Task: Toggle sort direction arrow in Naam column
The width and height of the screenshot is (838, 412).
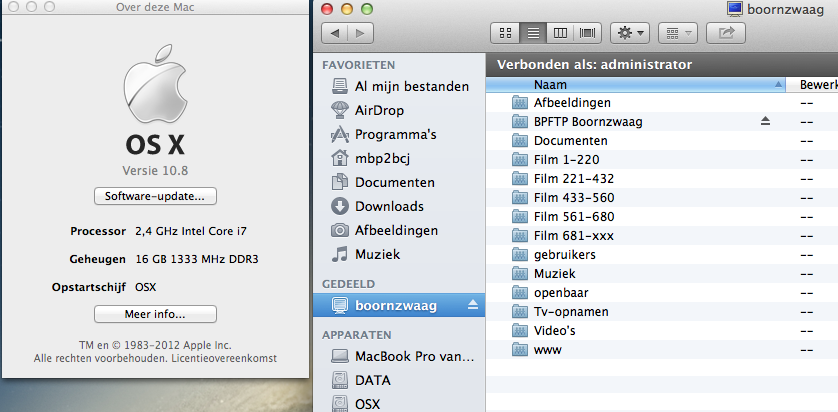Action: [x=778, y=84]
